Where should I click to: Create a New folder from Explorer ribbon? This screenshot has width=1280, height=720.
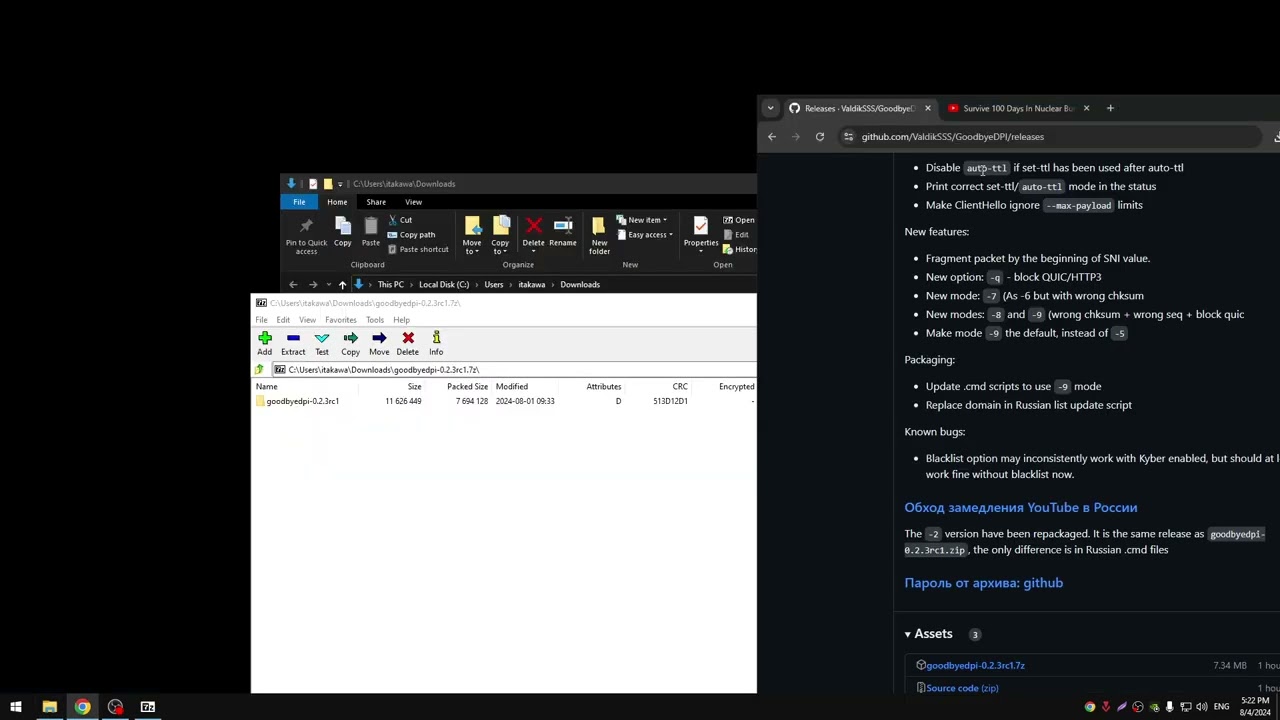click(599, 236)
